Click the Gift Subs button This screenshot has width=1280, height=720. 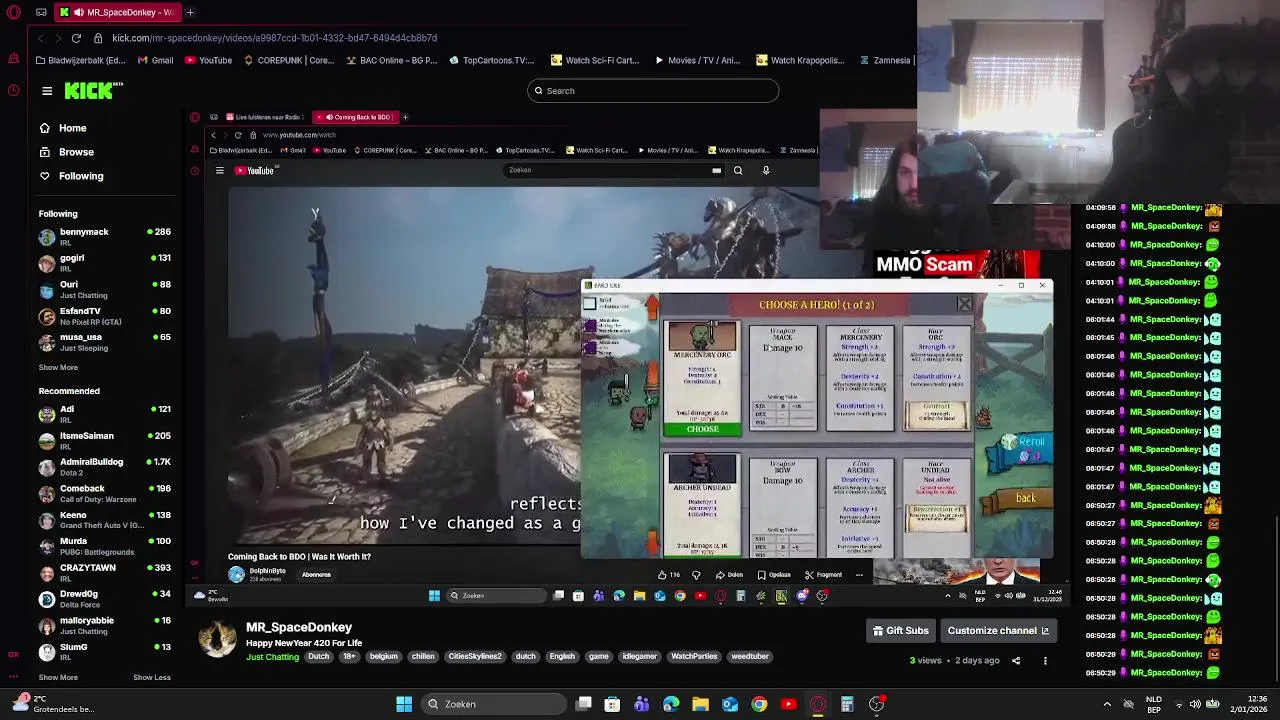pyautogui.click(x=901, y=631)
